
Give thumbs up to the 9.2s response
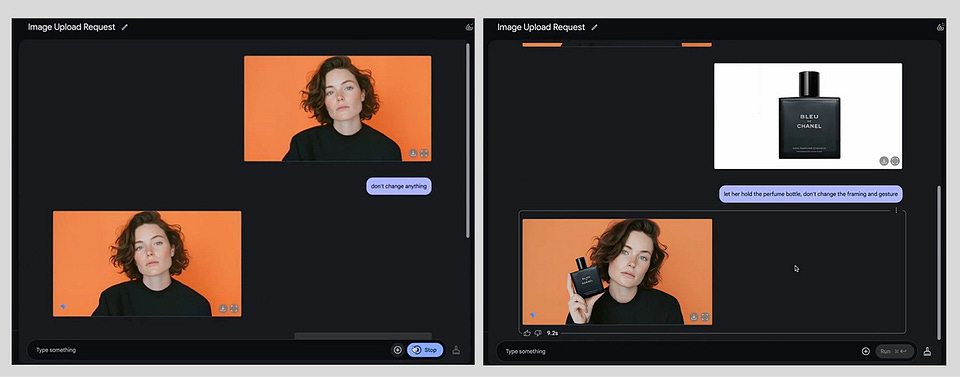(527, 333)
